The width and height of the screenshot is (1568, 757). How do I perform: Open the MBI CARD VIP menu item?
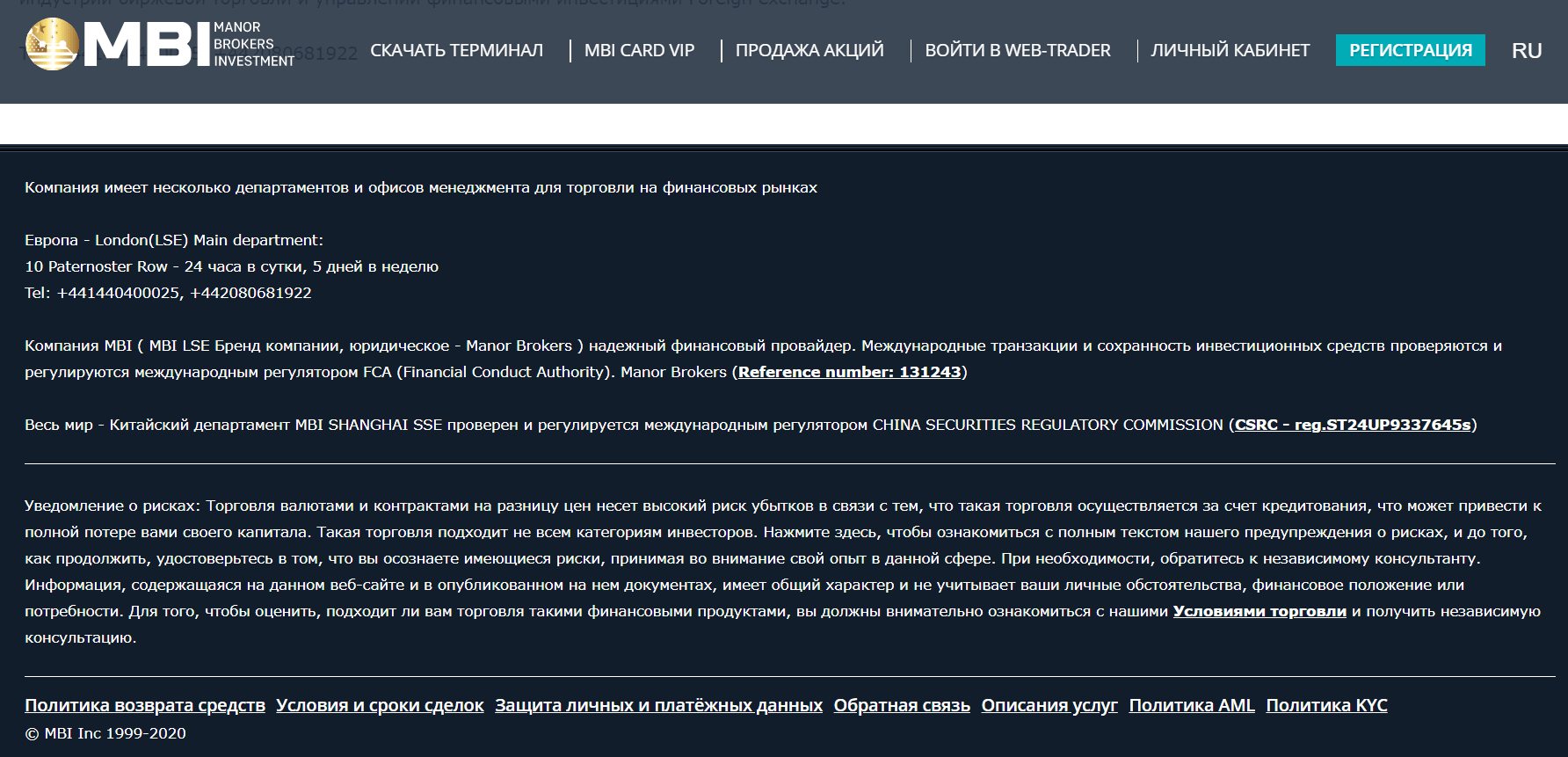[x=639, y=51]
